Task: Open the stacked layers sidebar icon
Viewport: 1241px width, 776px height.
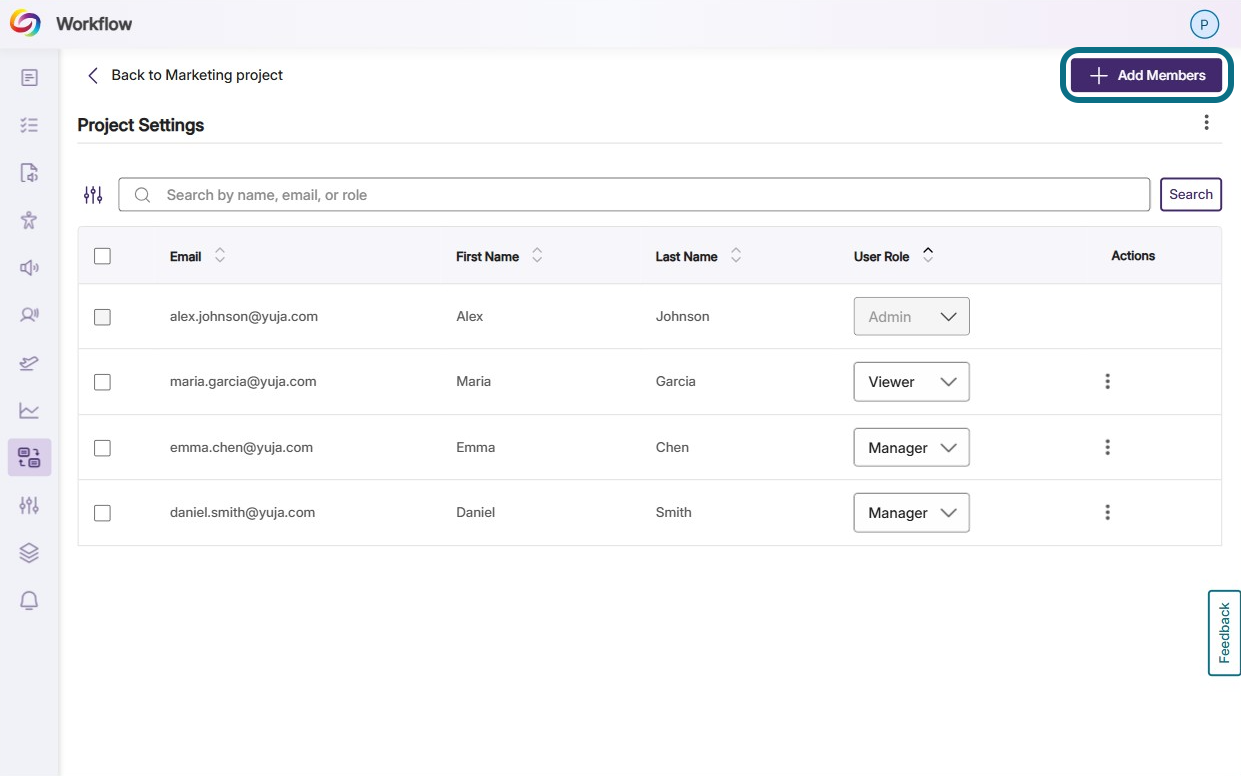Action: tap(29, 552)
